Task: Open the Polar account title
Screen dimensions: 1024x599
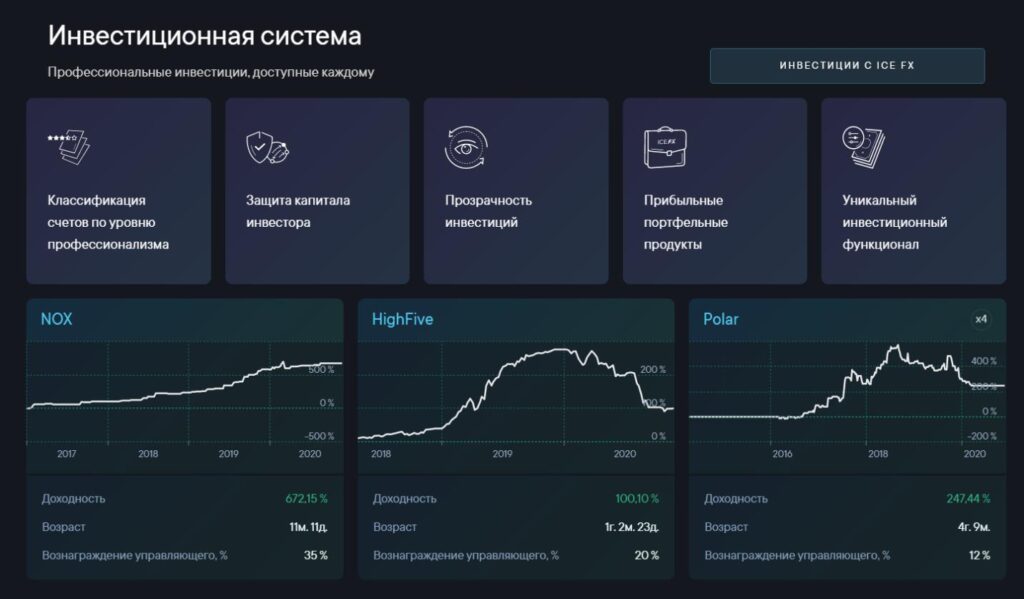Action: [x=721, y=319]
